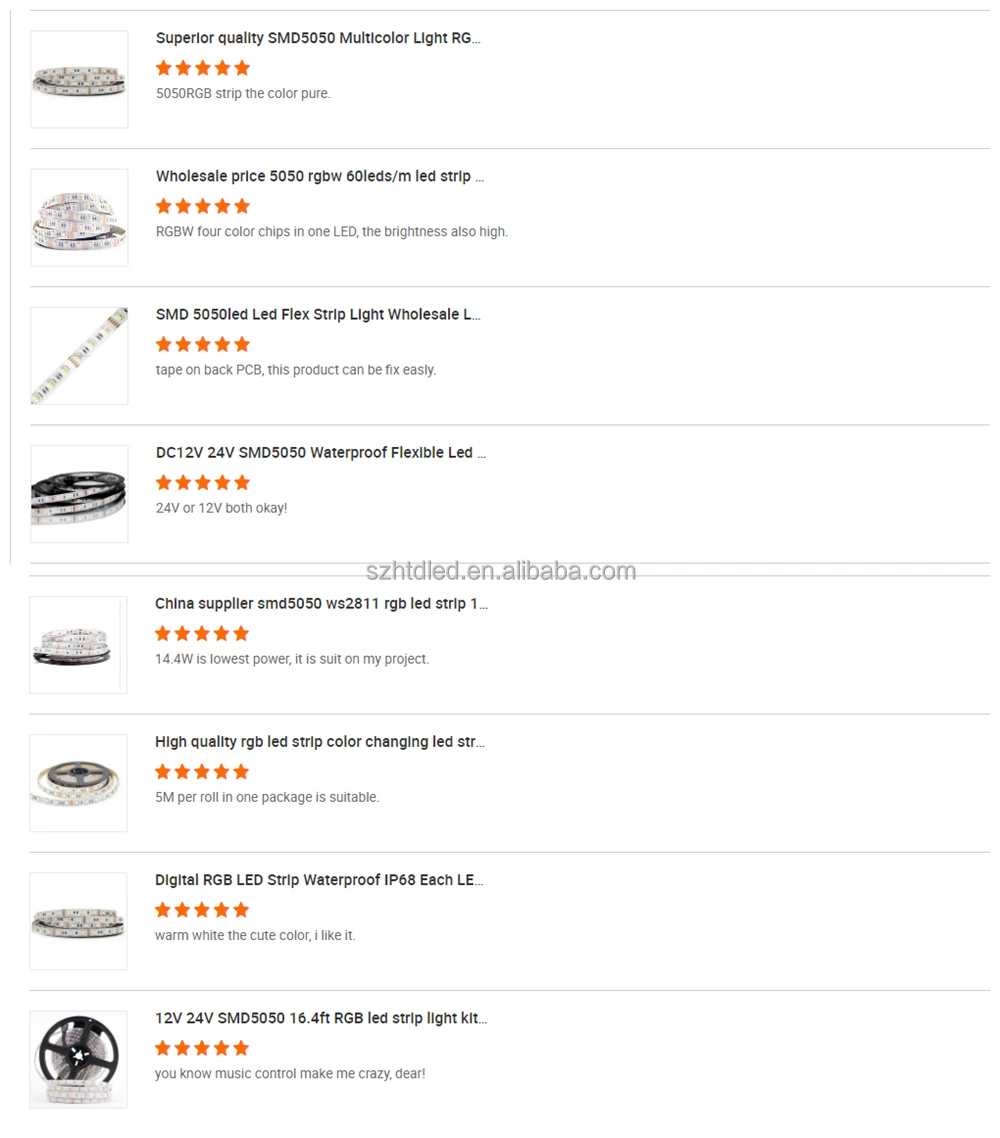Image resolution: width=1000 pixels, height=1138 pixels.
Task: Open China supplier smd5050 ws2811 title
Action: coord(321,603)
